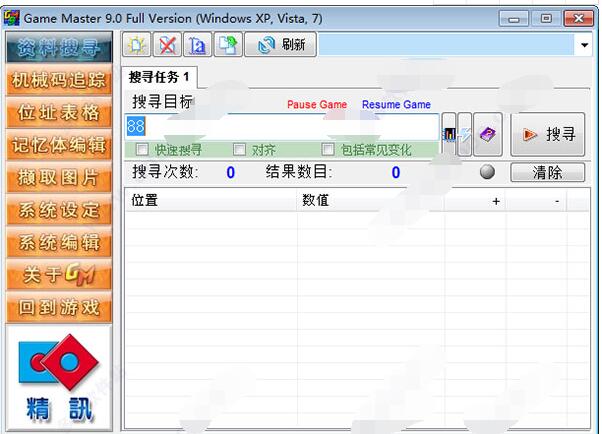Click the delete task red X icon
This screenshot has width=602, height=434.
[x=167, y=45]
